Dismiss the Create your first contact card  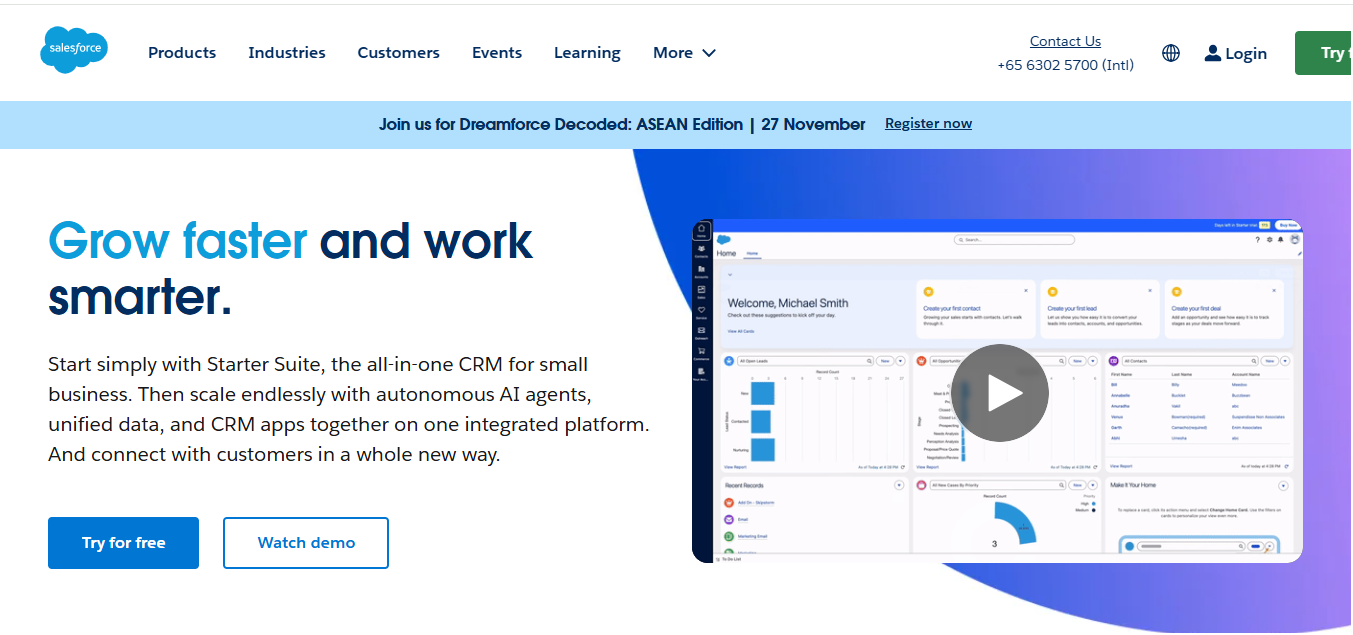point(1026,291)
